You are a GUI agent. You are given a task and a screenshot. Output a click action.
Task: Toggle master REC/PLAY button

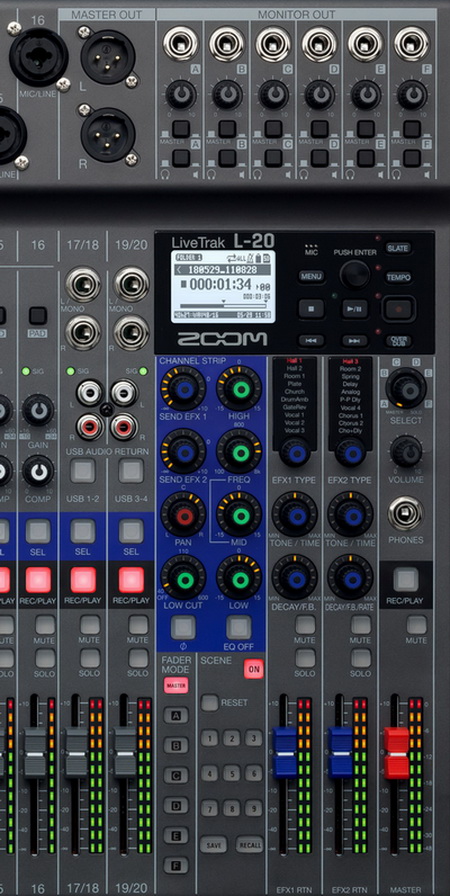(406, 579)
